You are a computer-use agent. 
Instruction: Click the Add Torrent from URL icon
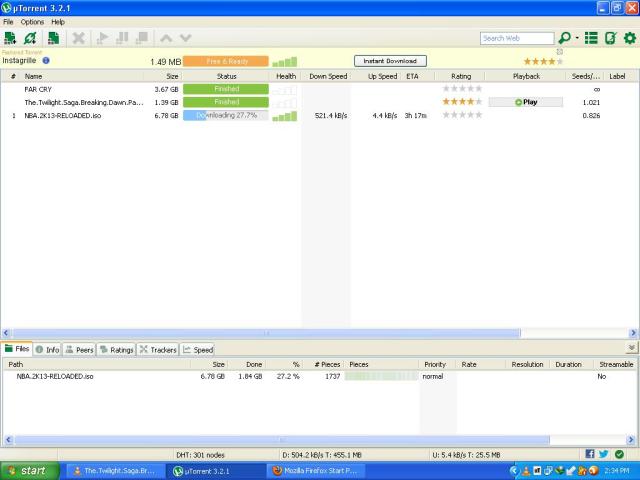30,38
